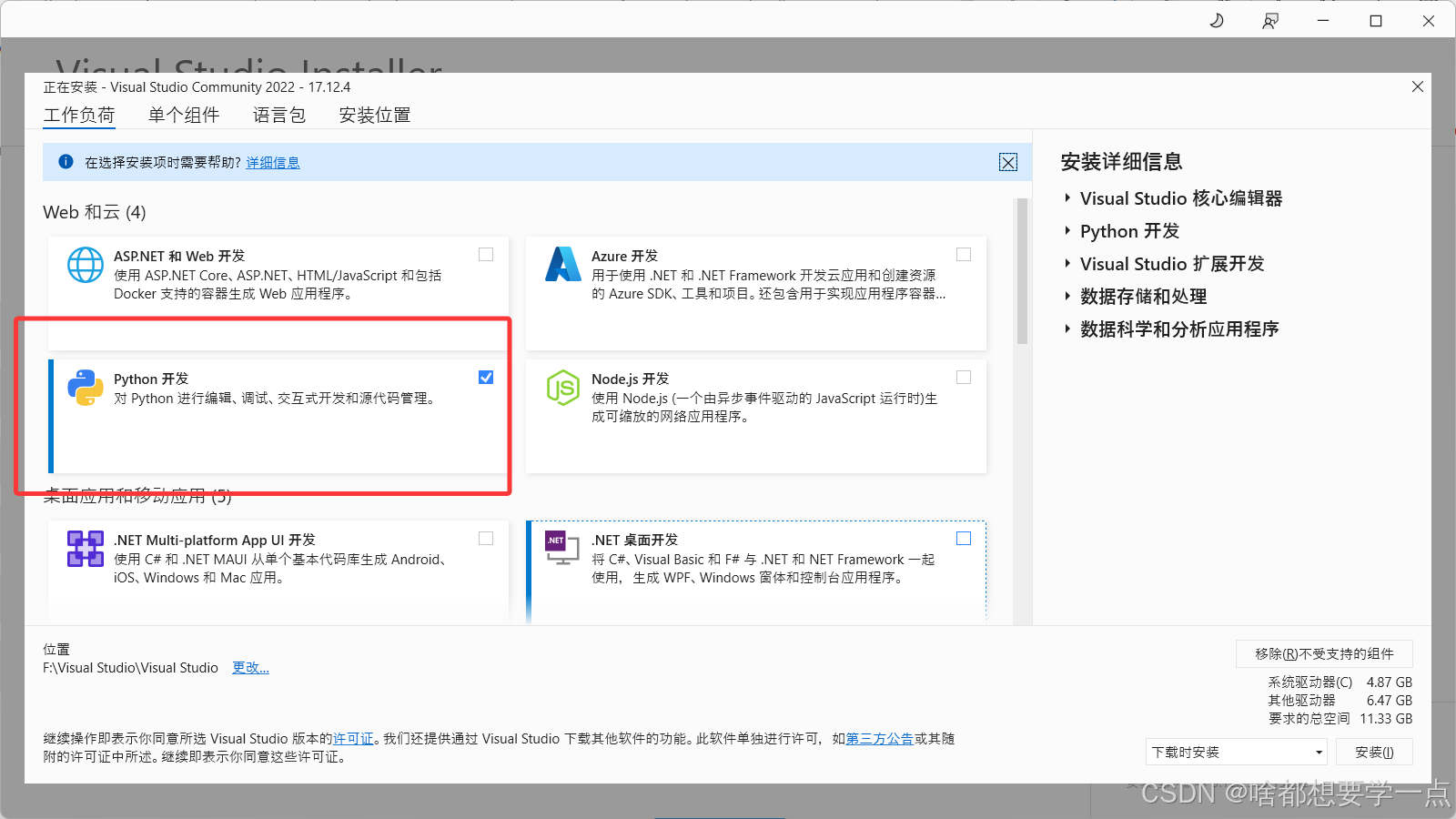The width and height of the screenshot is (1456, 819).
Task: Click the .NET MAUI workload icon
Action: coord(86,549)
